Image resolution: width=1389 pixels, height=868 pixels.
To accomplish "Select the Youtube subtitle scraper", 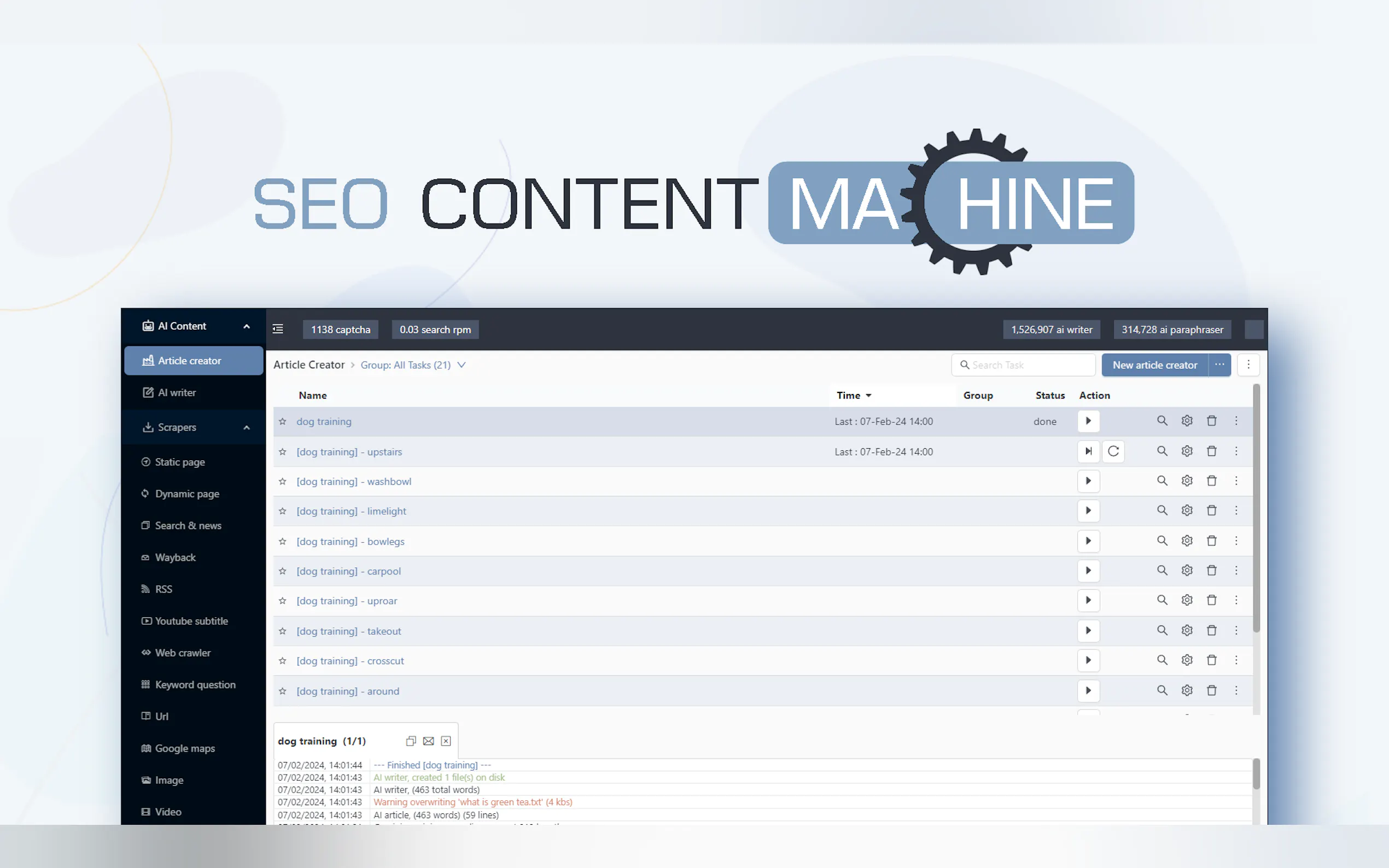I will point(191,620).
